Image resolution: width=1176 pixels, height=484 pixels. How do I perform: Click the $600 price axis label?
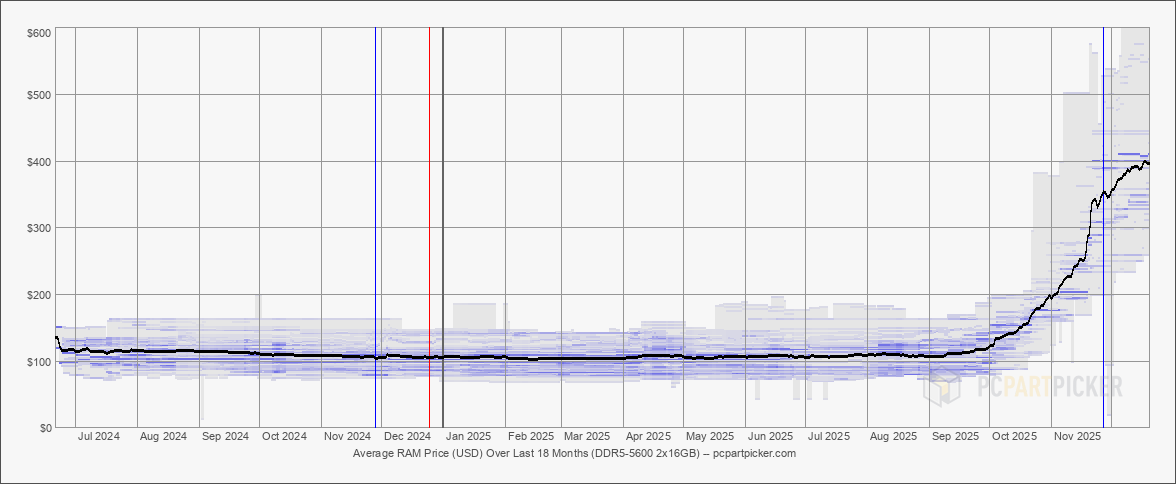[38, 34]
